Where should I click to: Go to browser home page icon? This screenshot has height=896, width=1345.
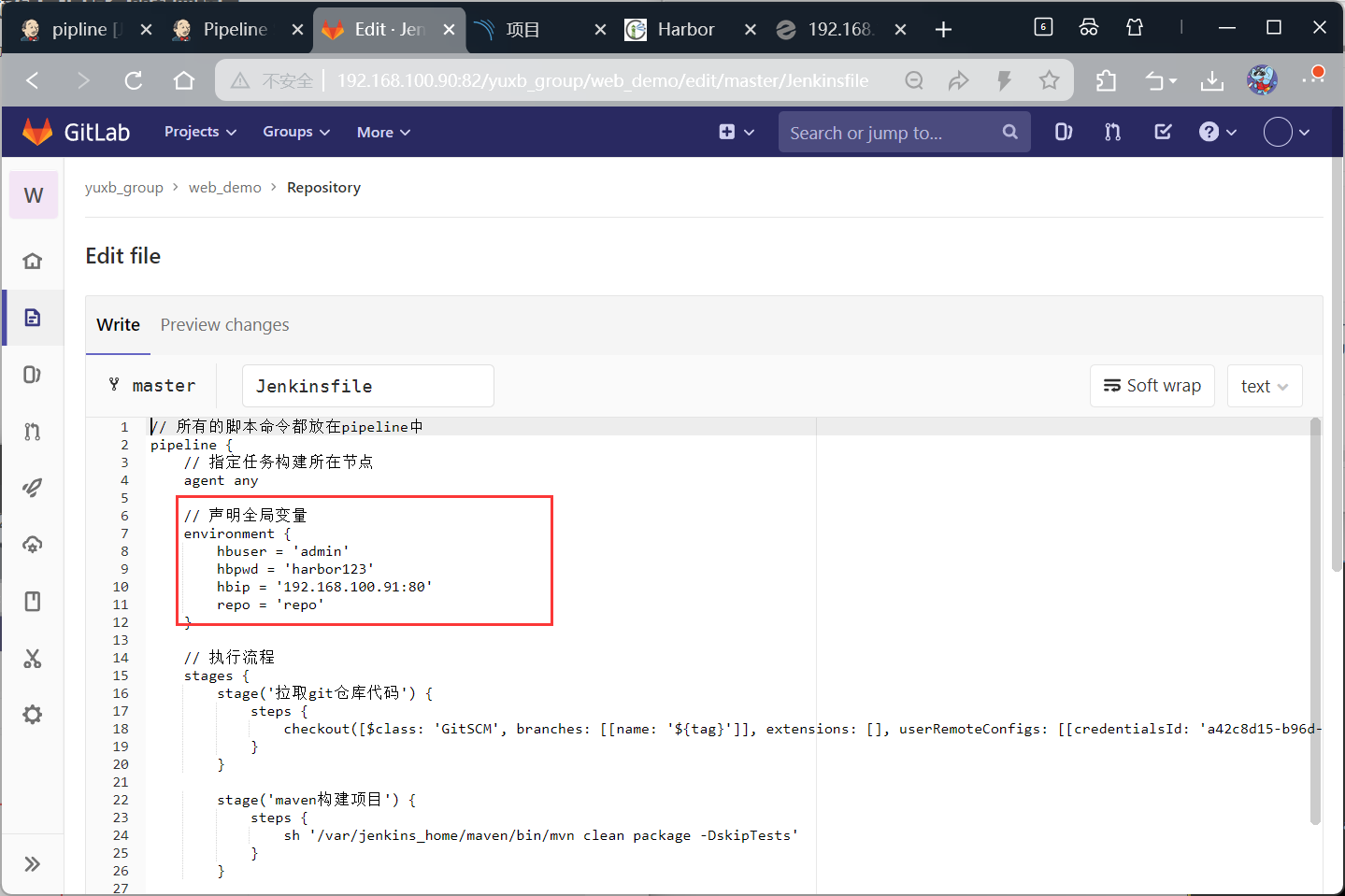click(184, 80)
